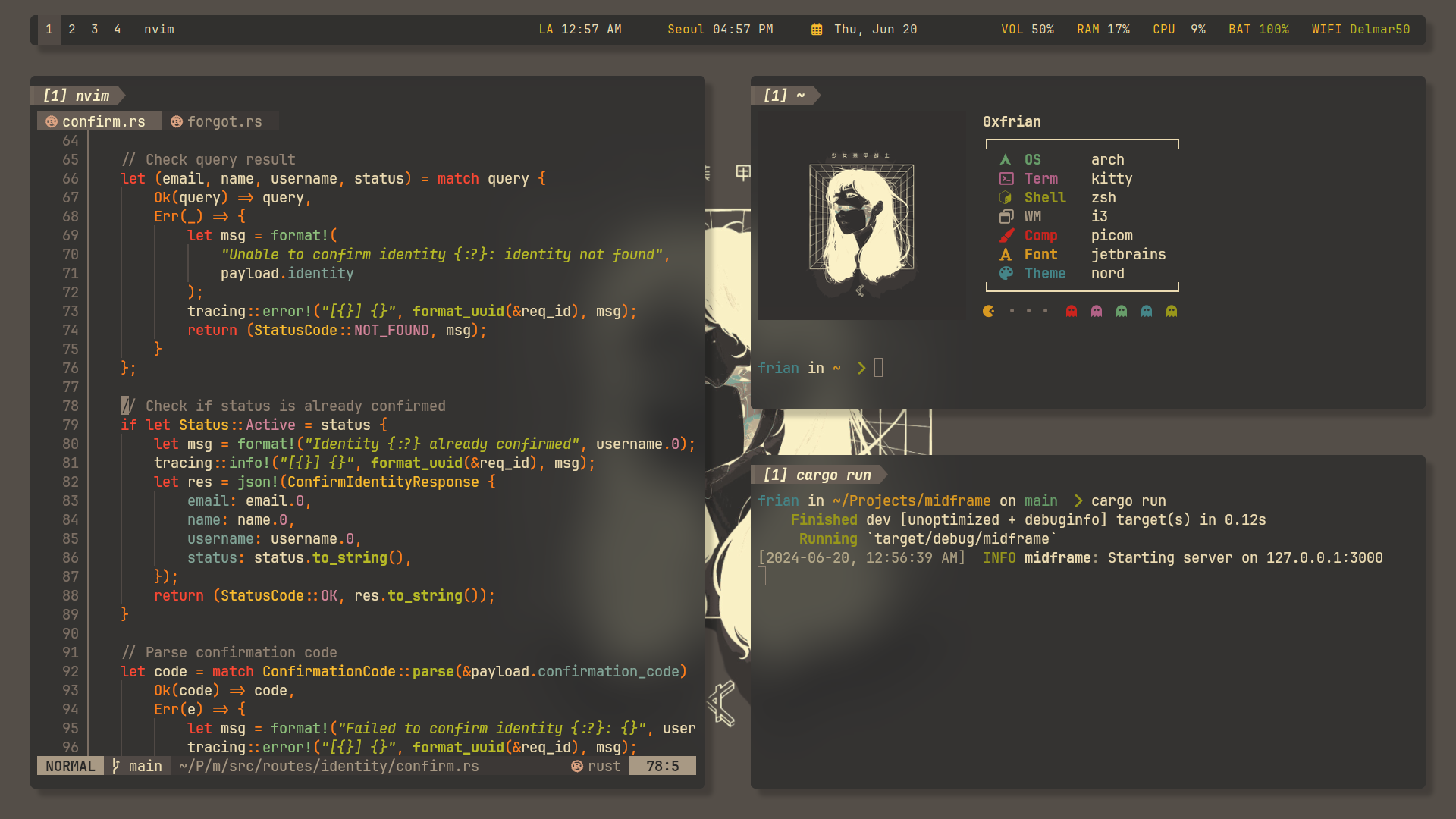
Task: Click the red ghost color swatch
Action: point(1072,312)
